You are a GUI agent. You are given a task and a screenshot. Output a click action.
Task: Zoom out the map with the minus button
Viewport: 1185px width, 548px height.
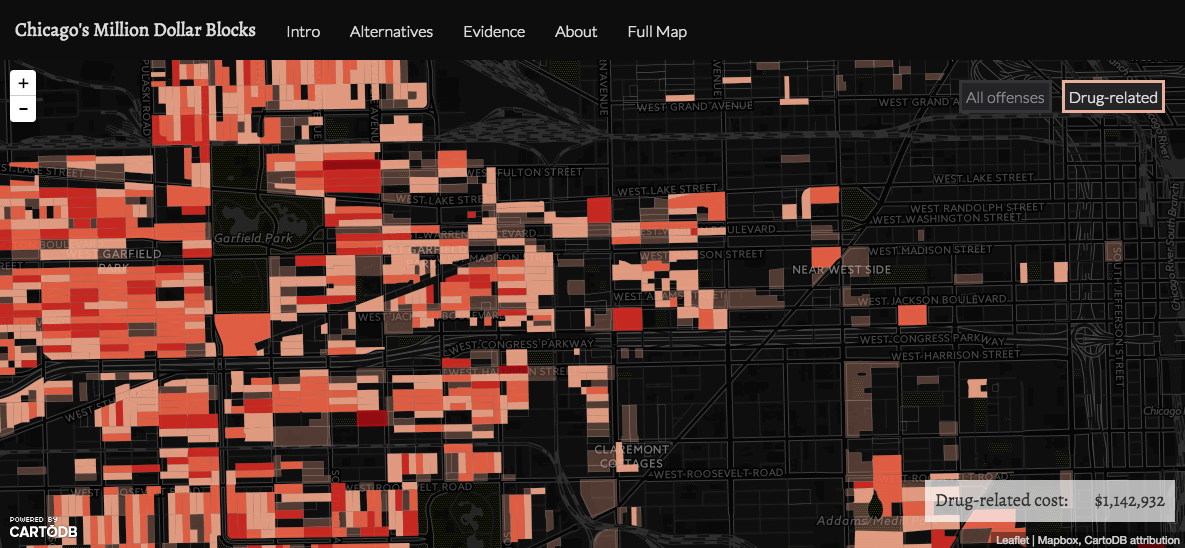tap(23, 109)
